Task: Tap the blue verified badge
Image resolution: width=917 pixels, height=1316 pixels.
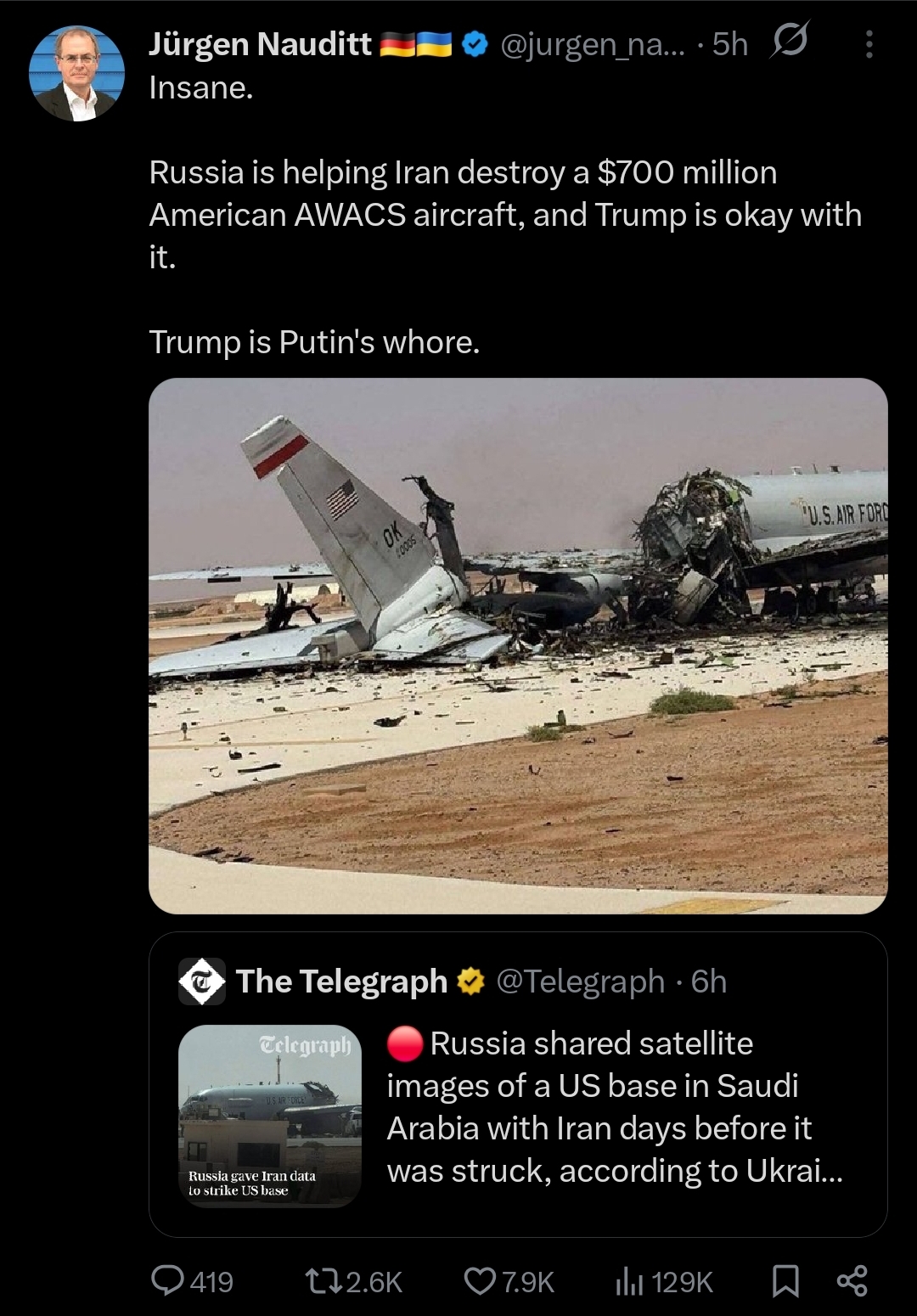Action: [x=475, y=44]
